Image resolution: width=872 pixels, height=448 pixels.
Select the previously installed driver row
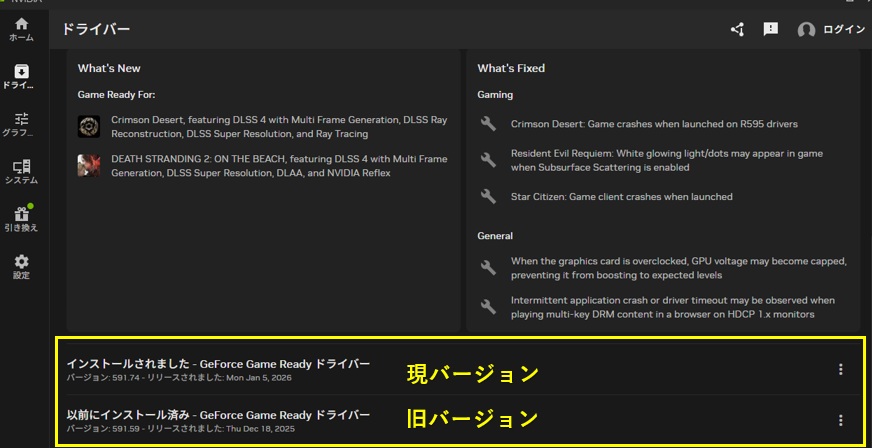218,420
